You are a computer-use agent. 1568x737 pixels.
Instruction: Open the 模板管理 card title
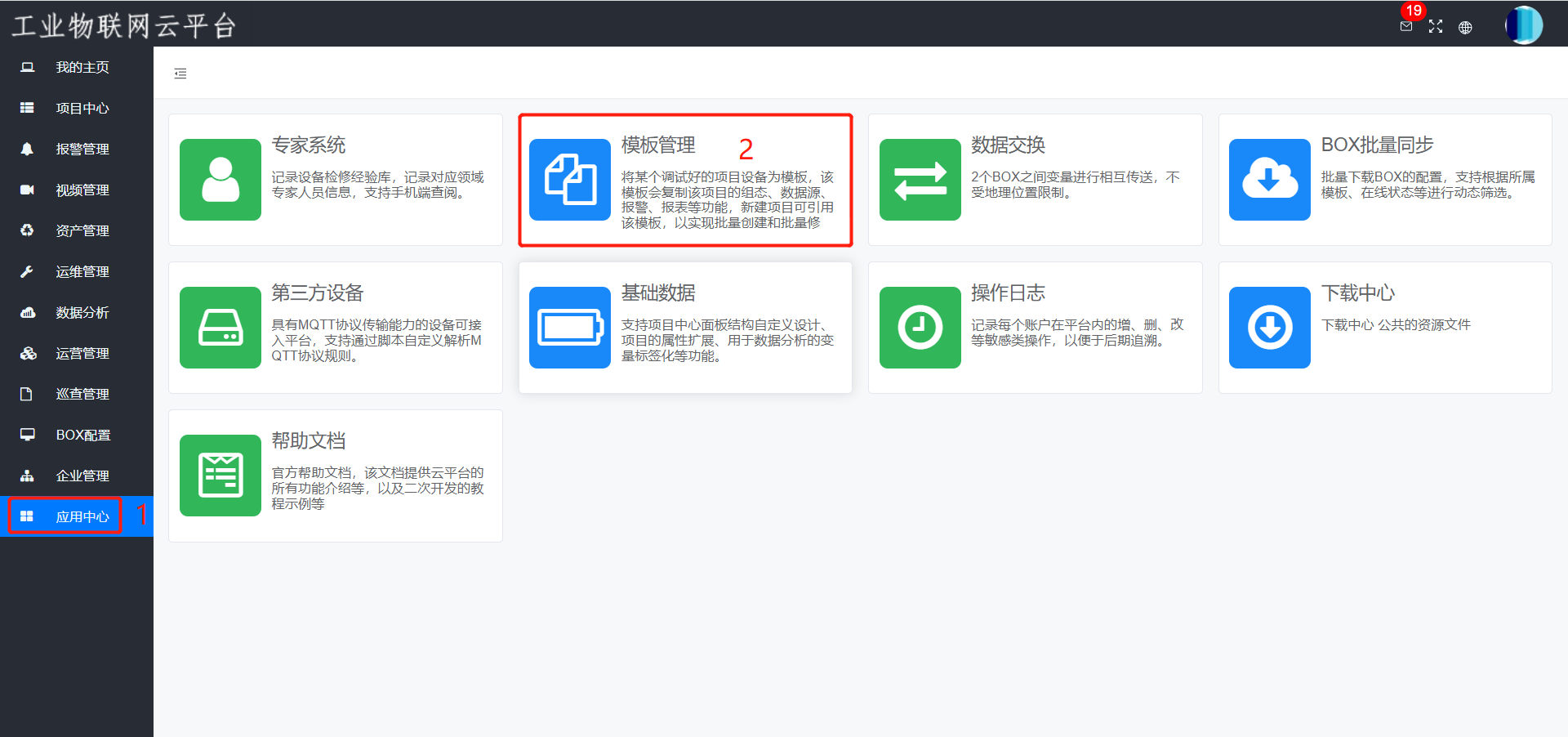(x=658, y=145)
